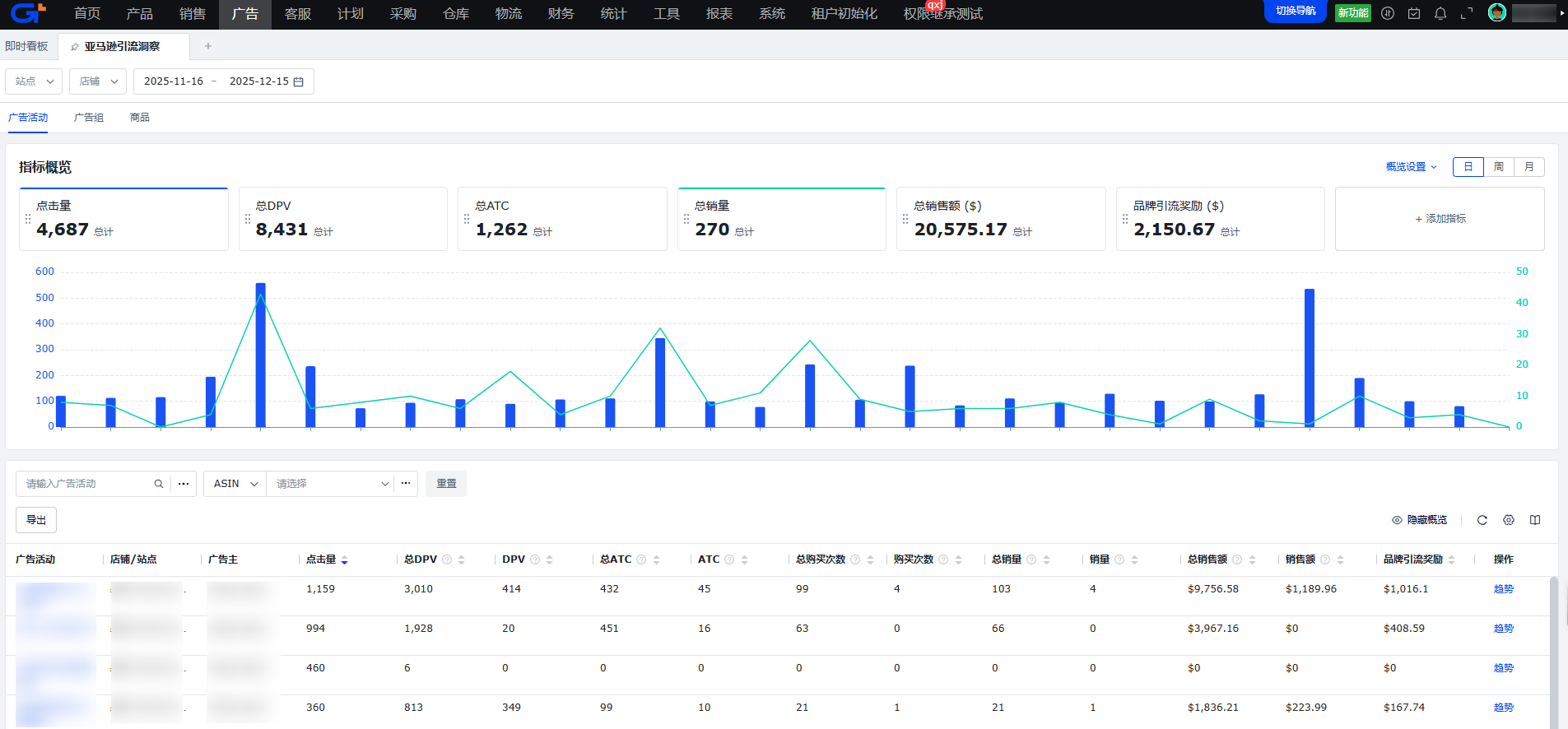The width and height of the screenshot is (1568, 729).
Task: Open the date range picker field
Action: [223, 81]
